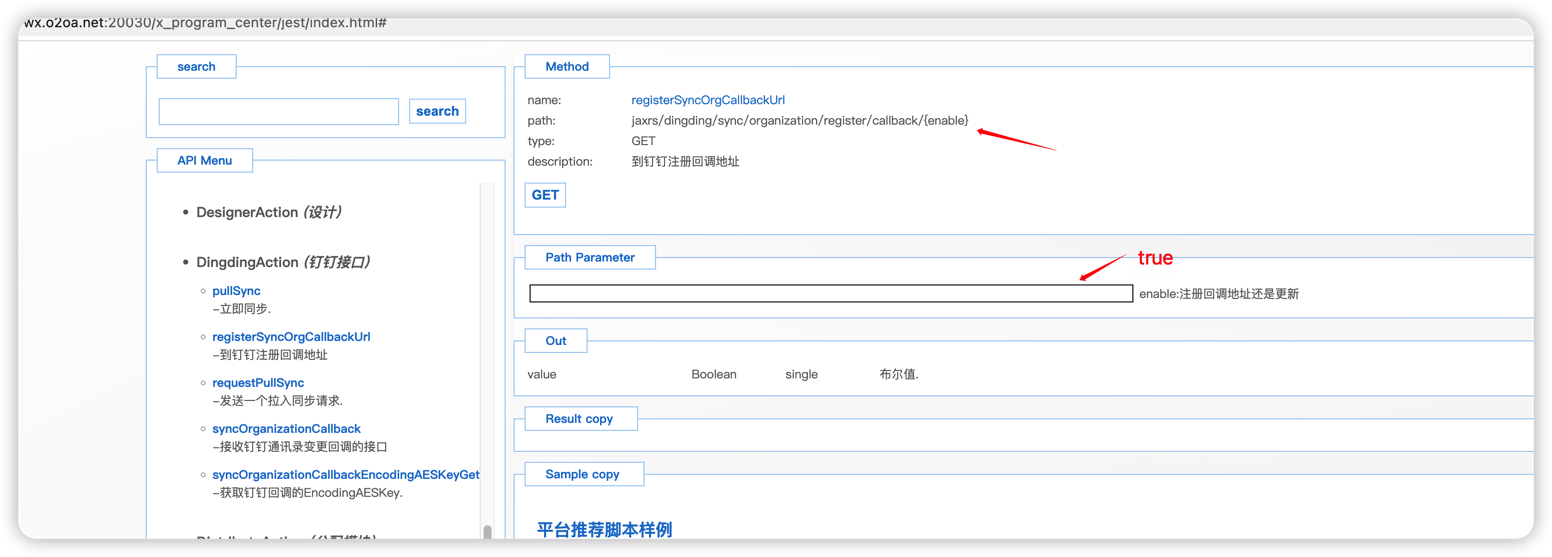Click the type value 'GET' text
This screenshot has height=557, width=1552.
tap(643, 142)
